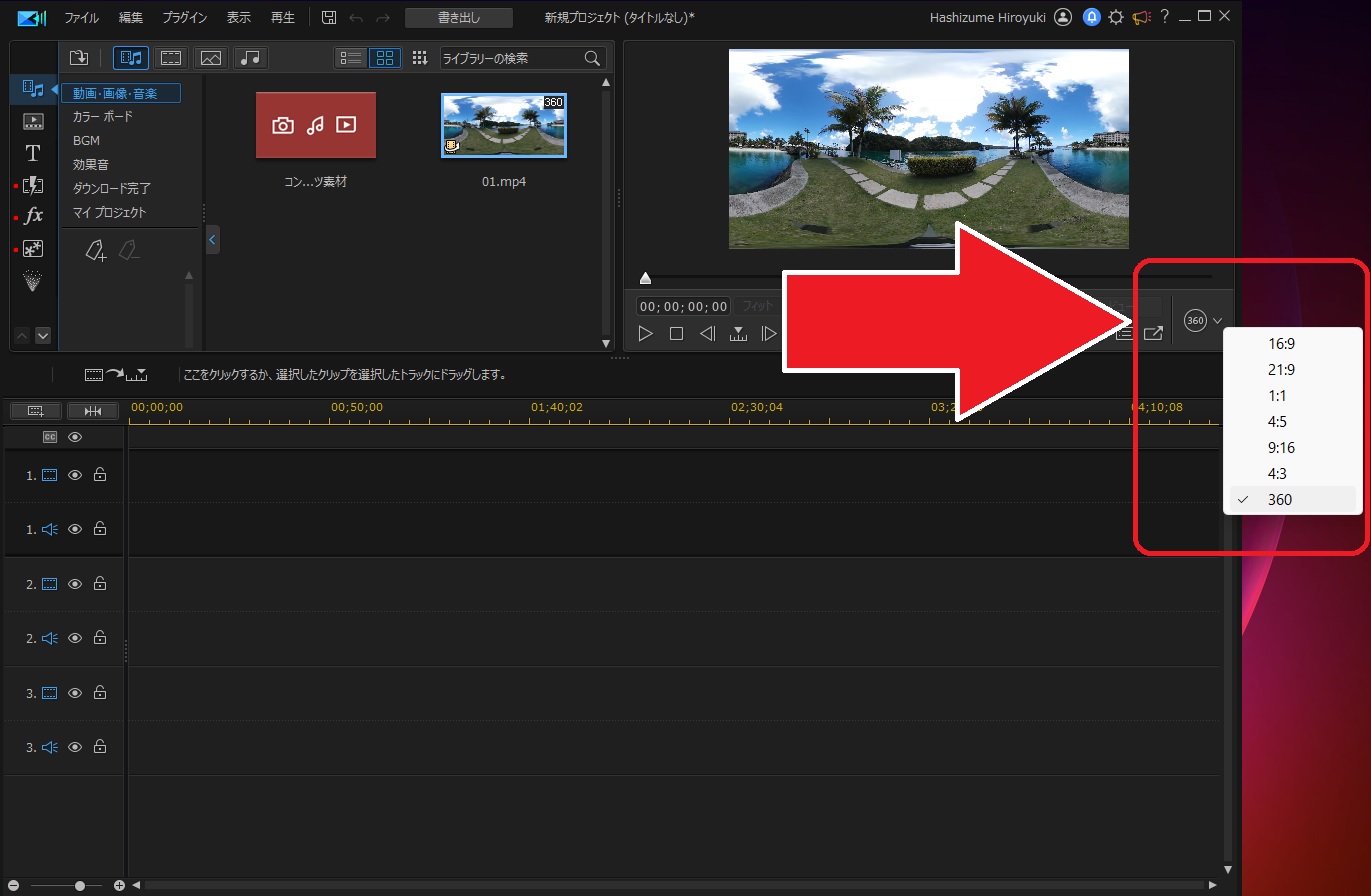1371x896 pixels.
Task: Collapse the library explorer panel with the chevron
Action: 212,240
